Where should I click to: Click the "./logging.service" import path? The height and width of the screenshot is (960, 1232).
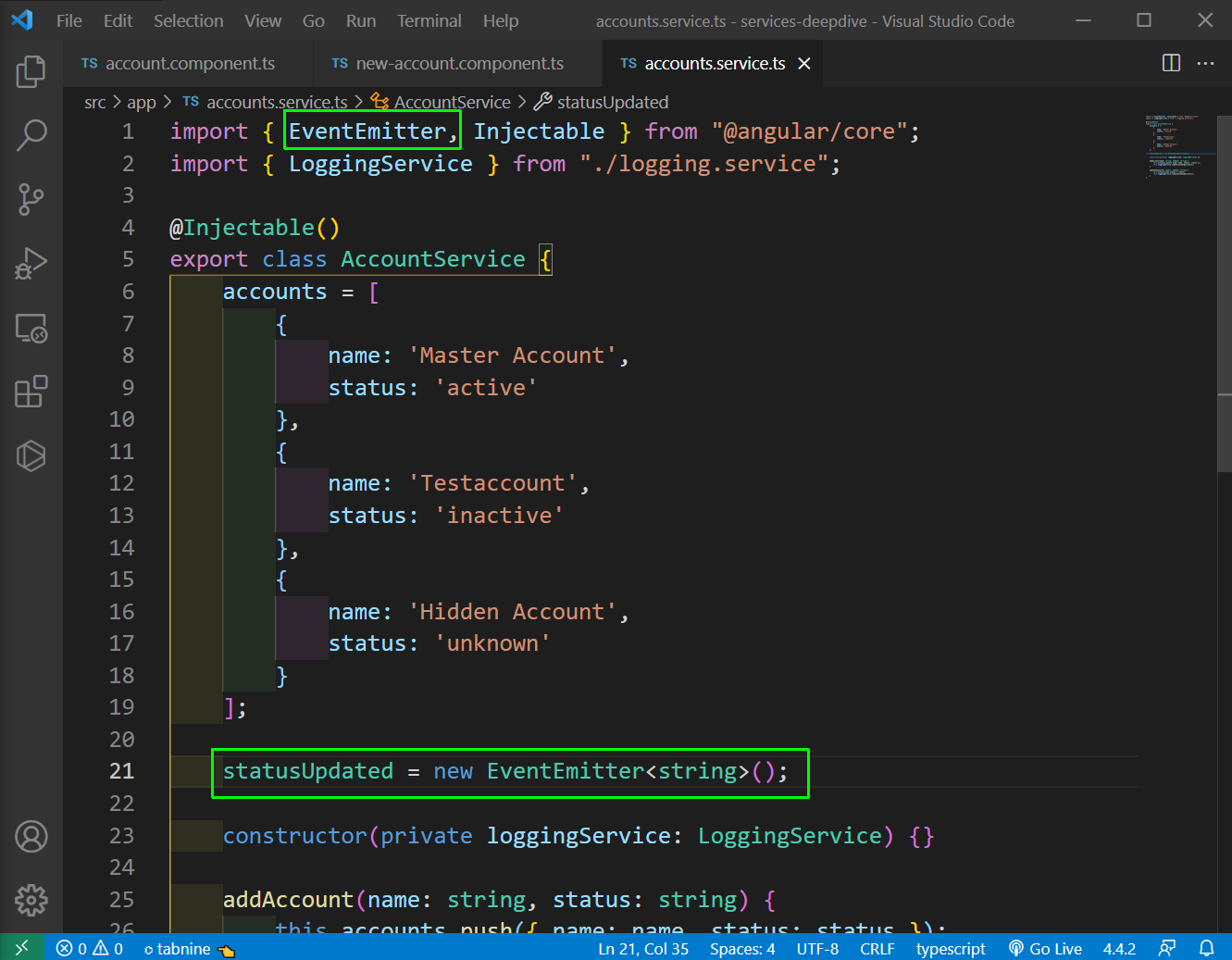[704, 164]
